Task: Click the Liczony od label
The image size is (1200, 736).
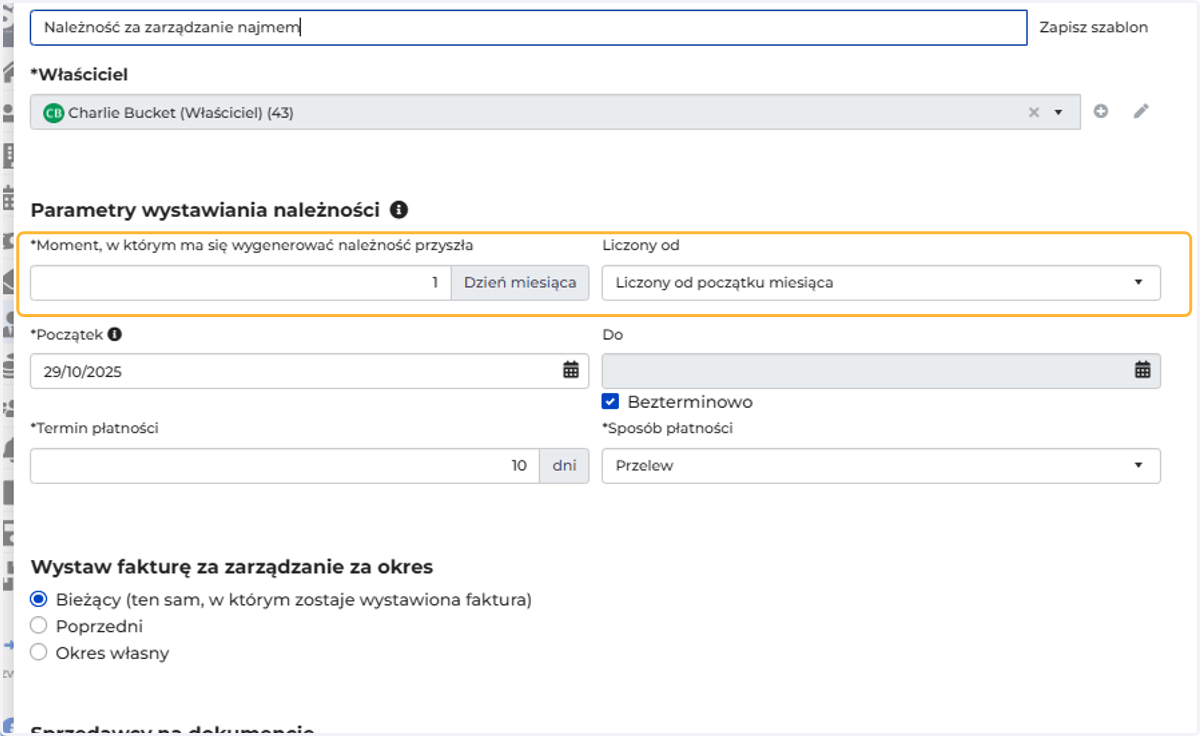Action: [x=640, y=245]
